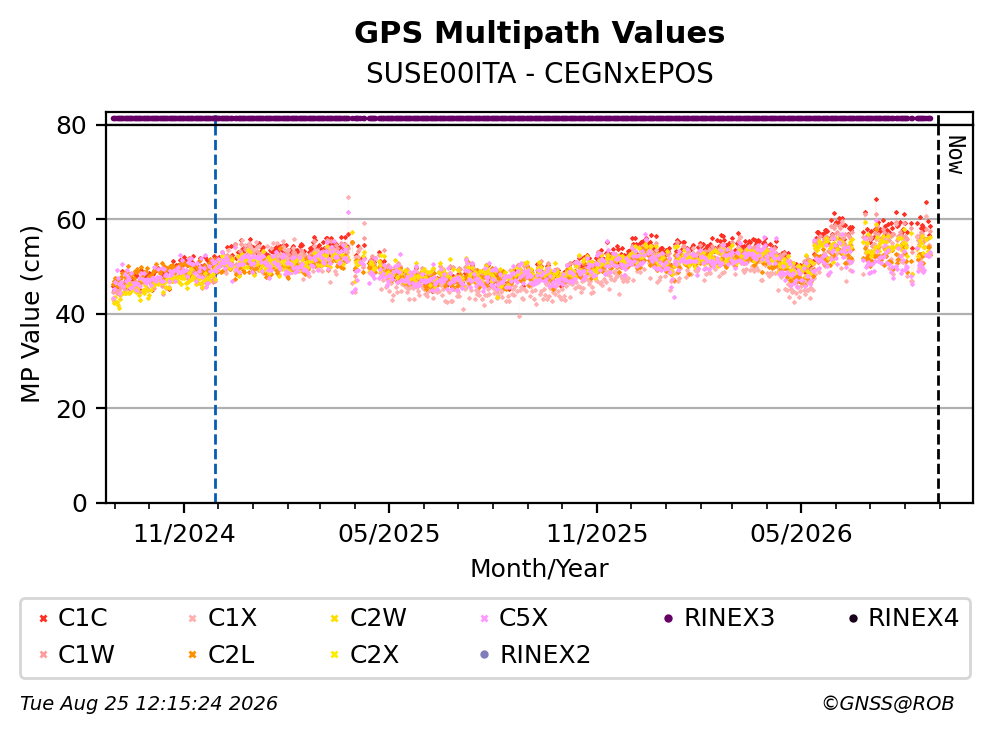
Task: Click the C2X yellow legend marker
Action: click(x=335, y=655)
